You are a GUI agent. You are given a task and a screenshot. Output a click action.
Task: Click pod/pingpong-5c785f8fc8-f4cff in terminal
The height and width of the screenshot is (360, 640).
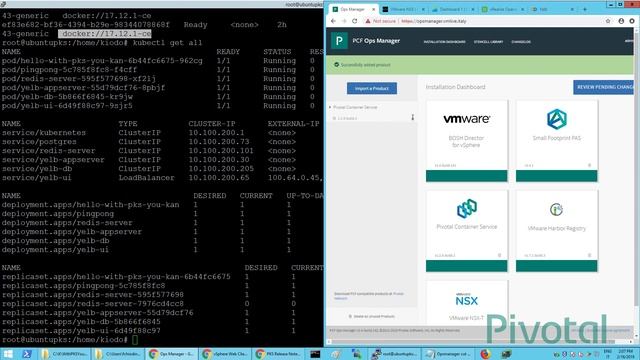[69, 70]
